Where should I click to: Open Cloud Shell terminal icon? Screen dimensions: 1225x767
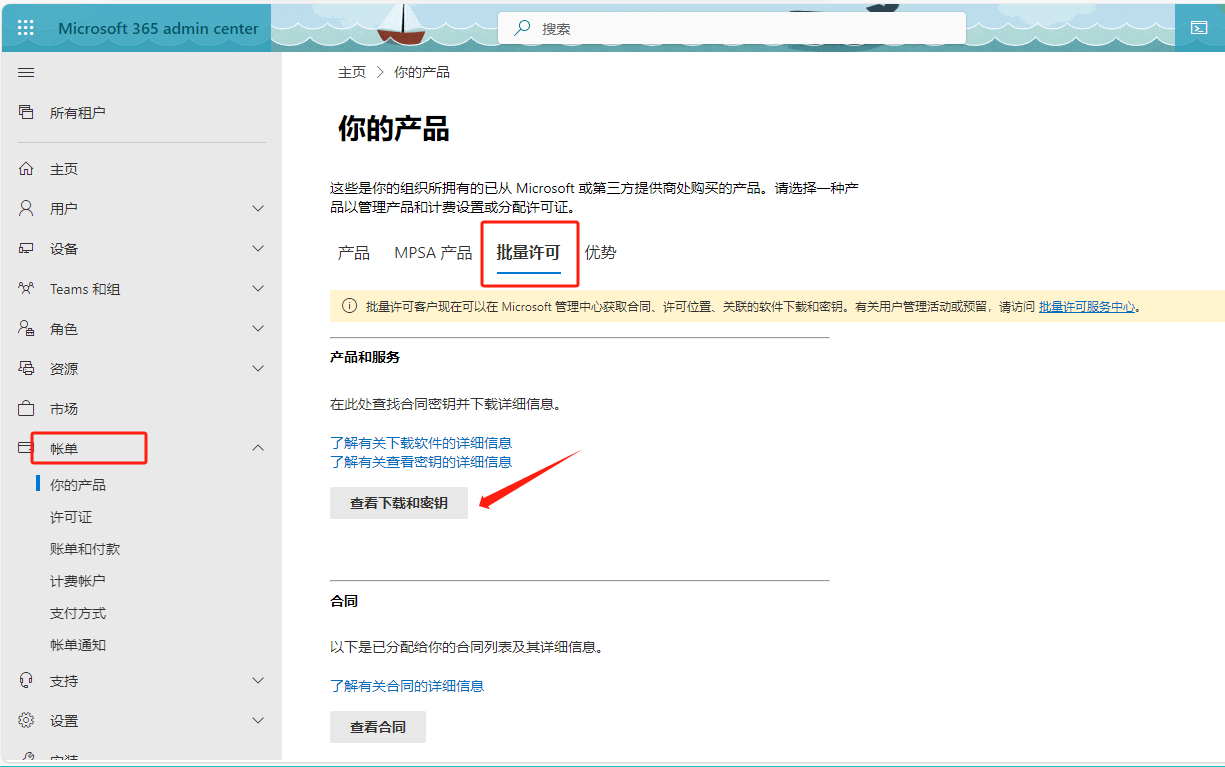click(1198, 28)
